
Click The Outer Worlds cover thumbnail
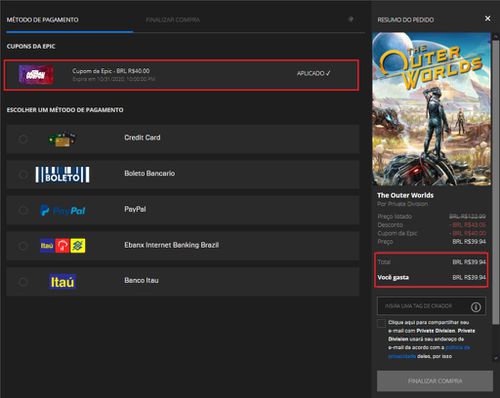(431, 109)
